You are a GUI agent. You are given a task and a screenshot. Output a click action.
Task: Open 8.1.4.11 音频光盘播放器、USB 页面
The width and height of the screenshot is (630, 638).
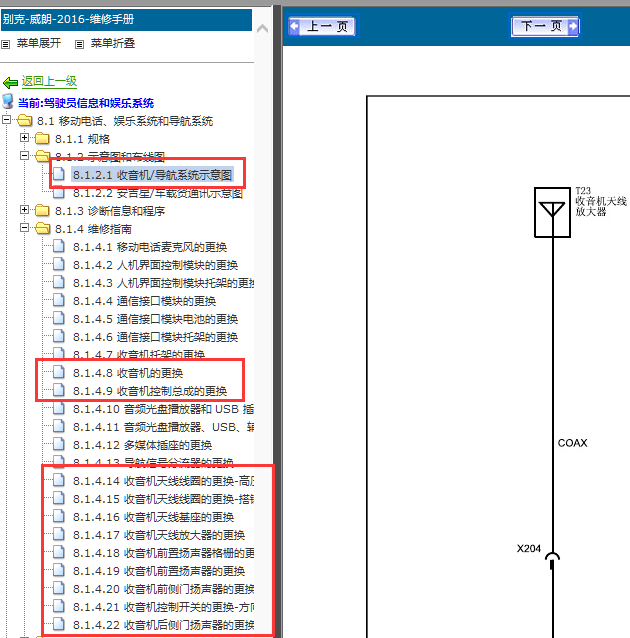click(x=163, y=427)
